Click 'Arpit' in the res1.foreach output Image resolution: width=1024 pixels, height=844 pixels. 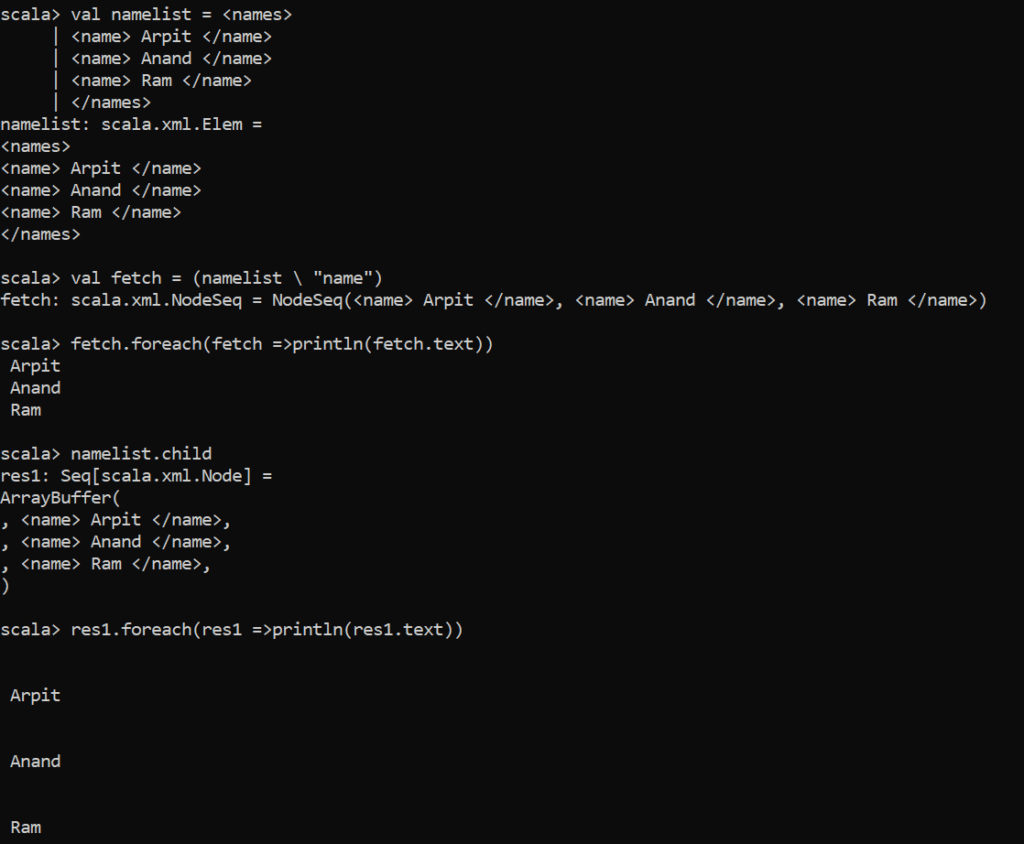35,696
